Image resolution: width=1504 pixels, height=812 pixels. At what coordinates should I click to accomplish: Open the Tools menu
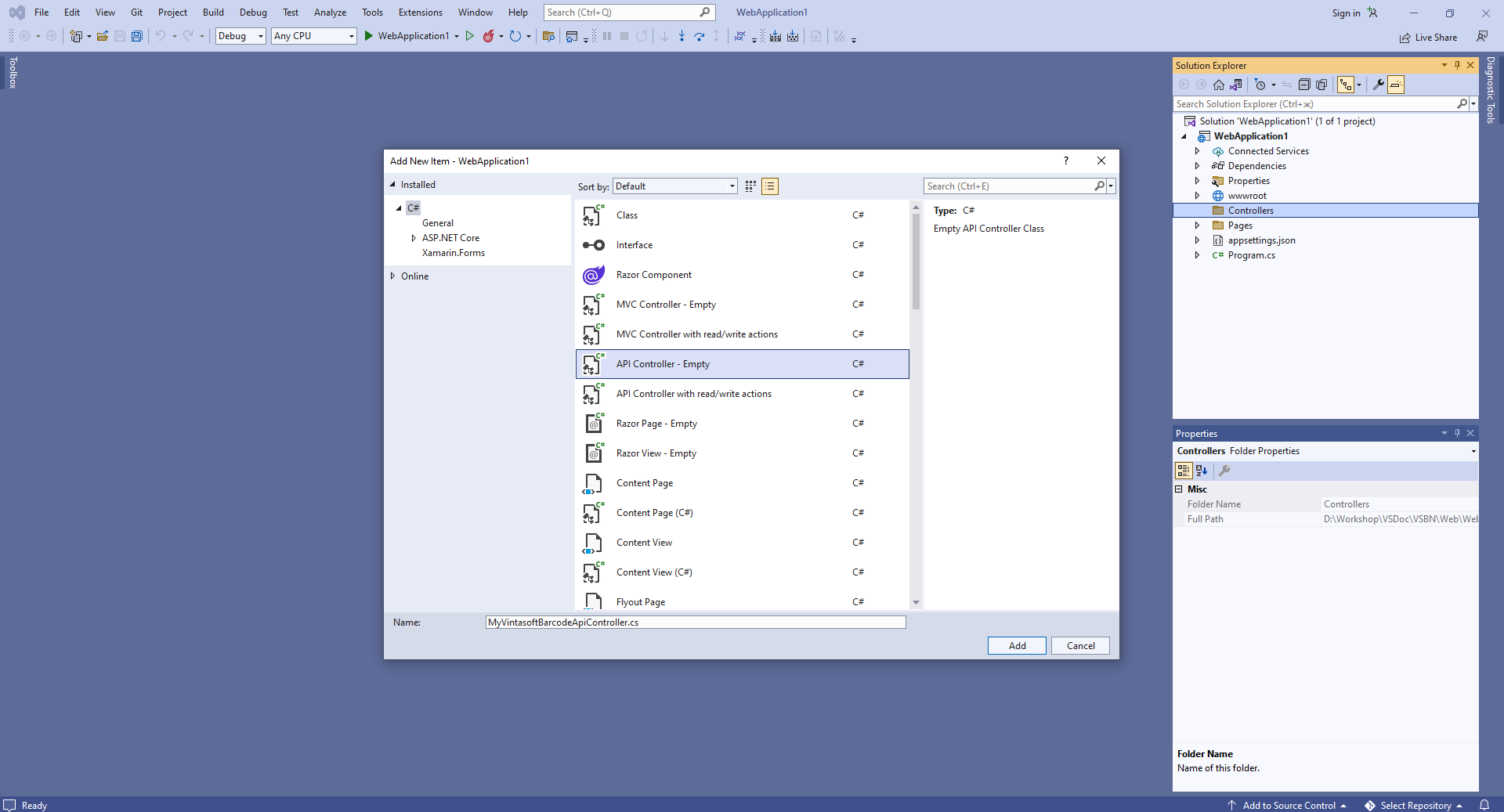point(372,13)
